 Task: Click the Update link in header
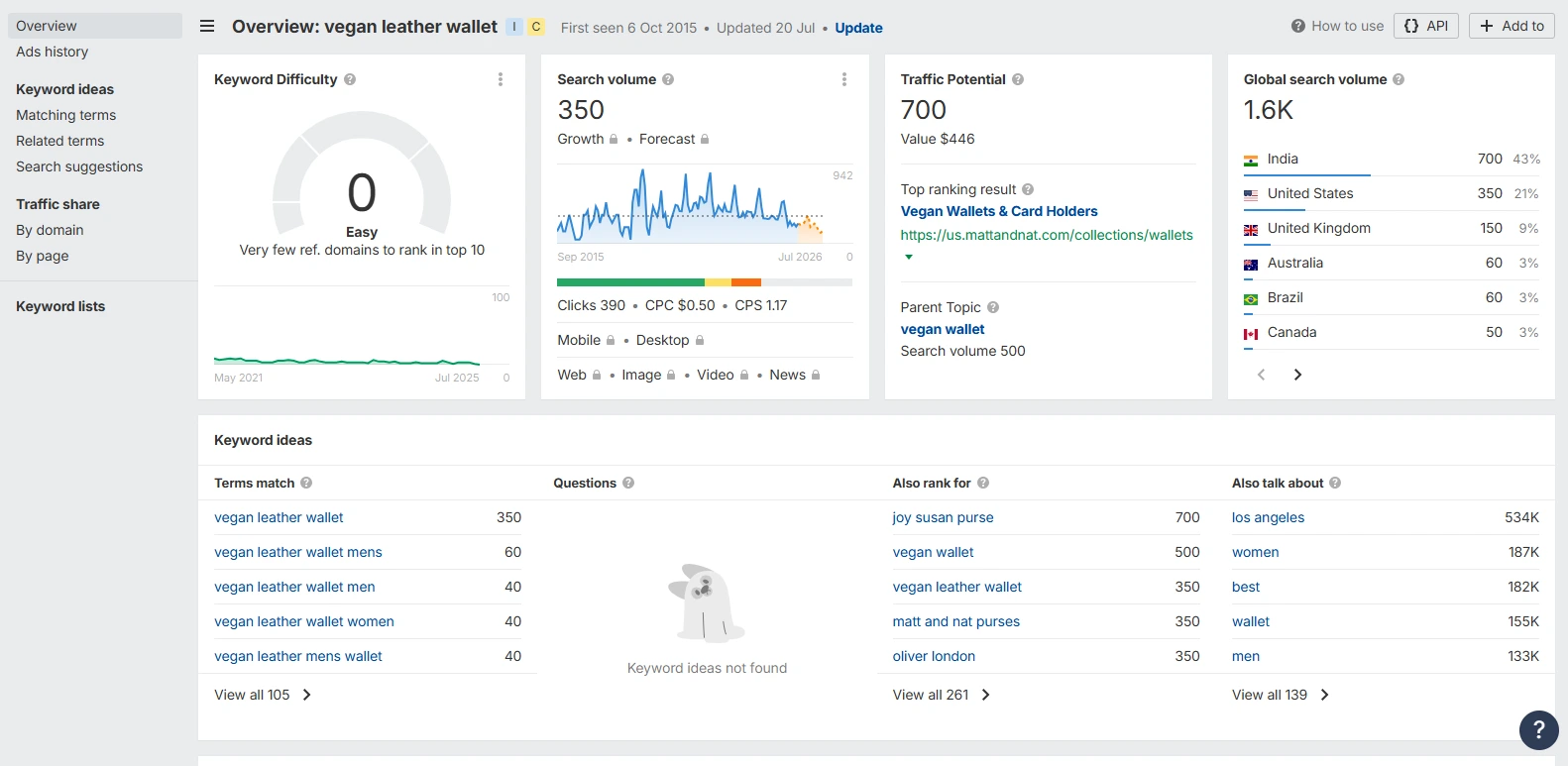(858, 28)
